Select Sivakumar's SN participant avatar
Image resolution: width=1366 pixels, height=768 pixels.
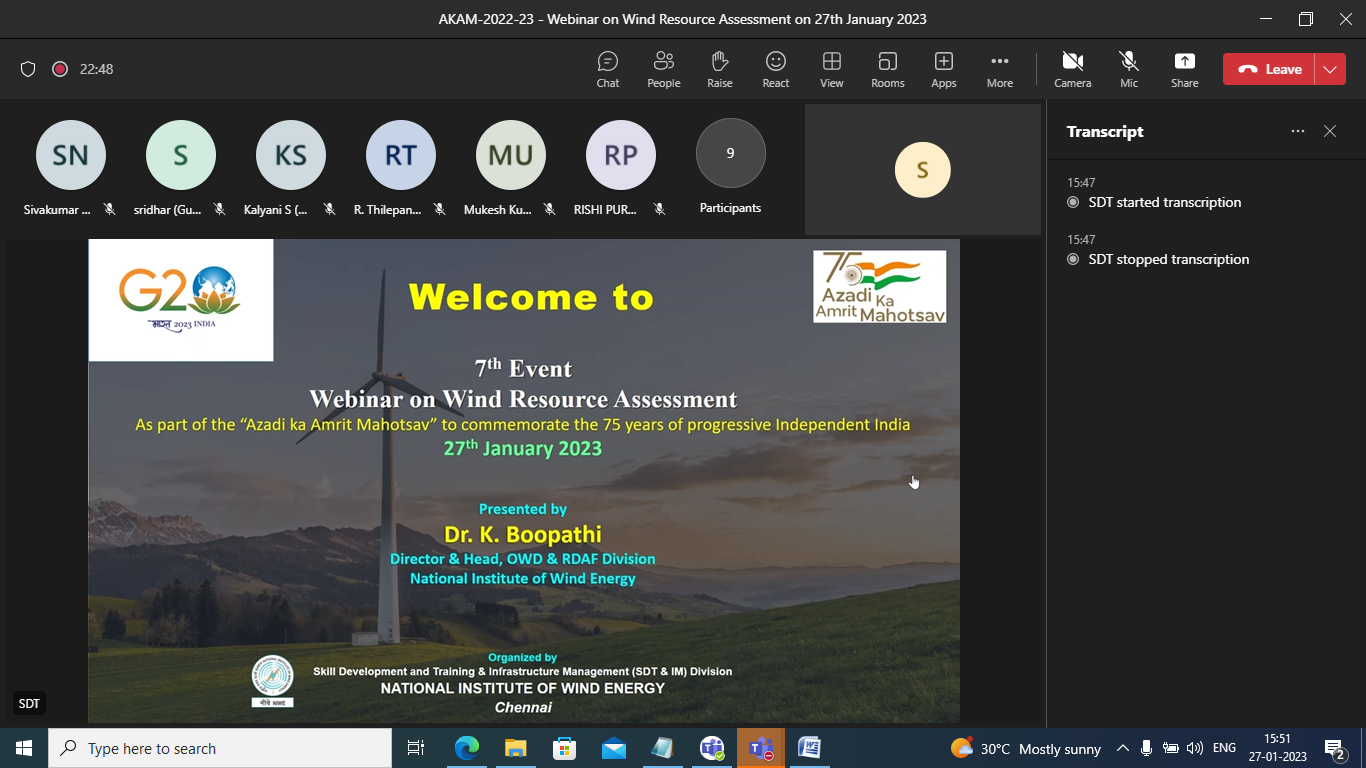tap(71, 155)
